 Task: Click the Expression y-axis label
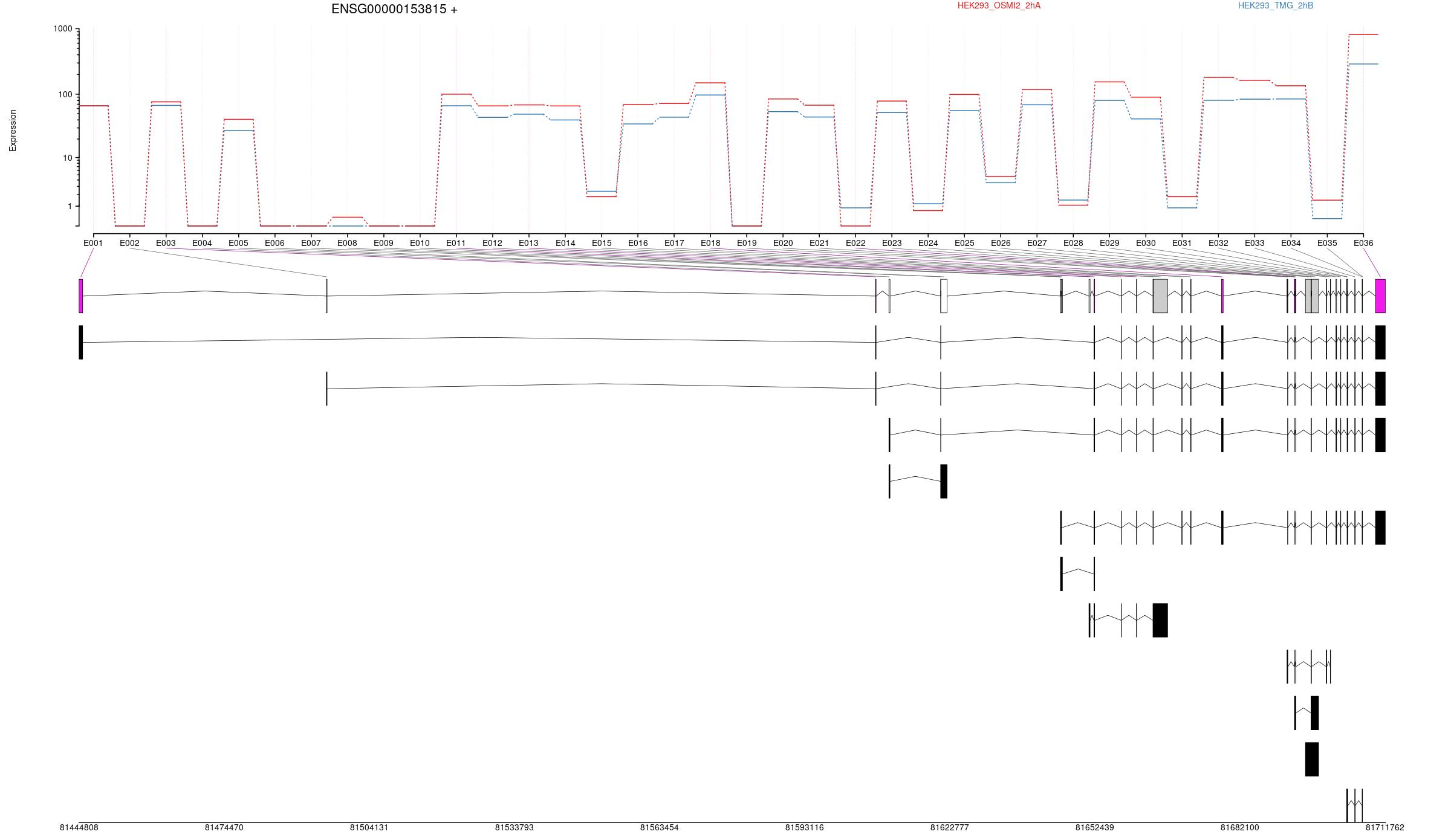(x=13, y=131)
